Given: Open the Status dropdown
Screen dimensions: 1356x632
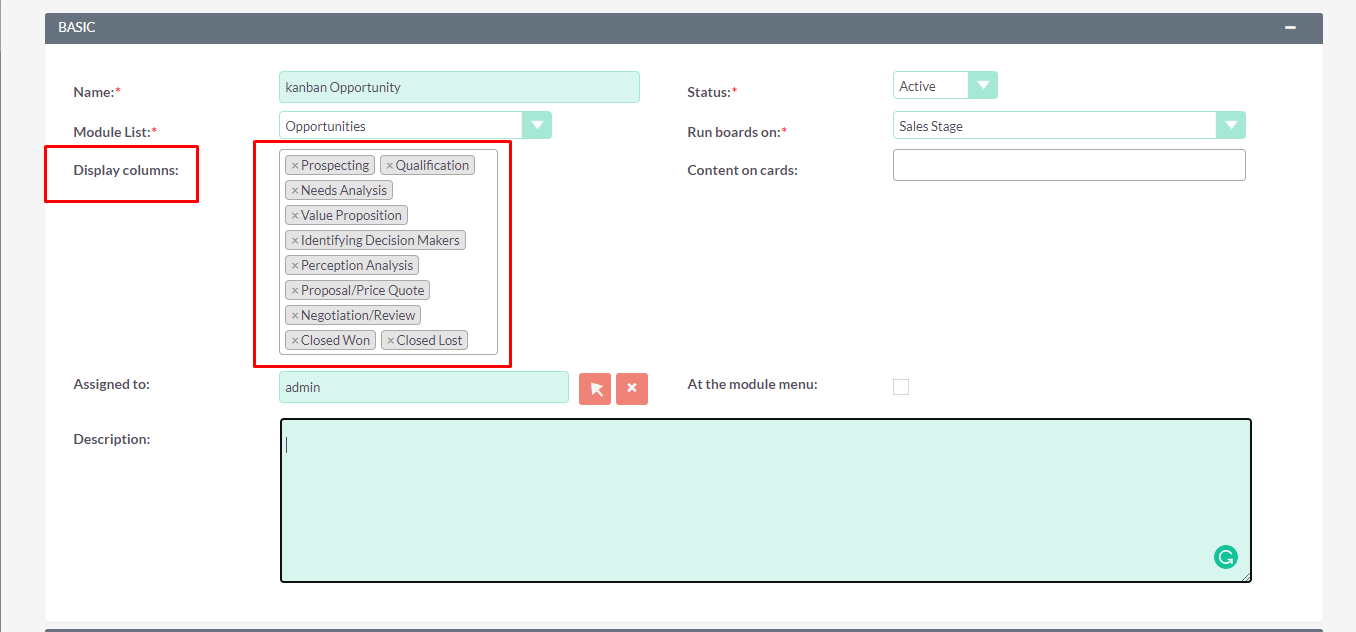Looking at the screenshot, I should [x=983, y=85].
